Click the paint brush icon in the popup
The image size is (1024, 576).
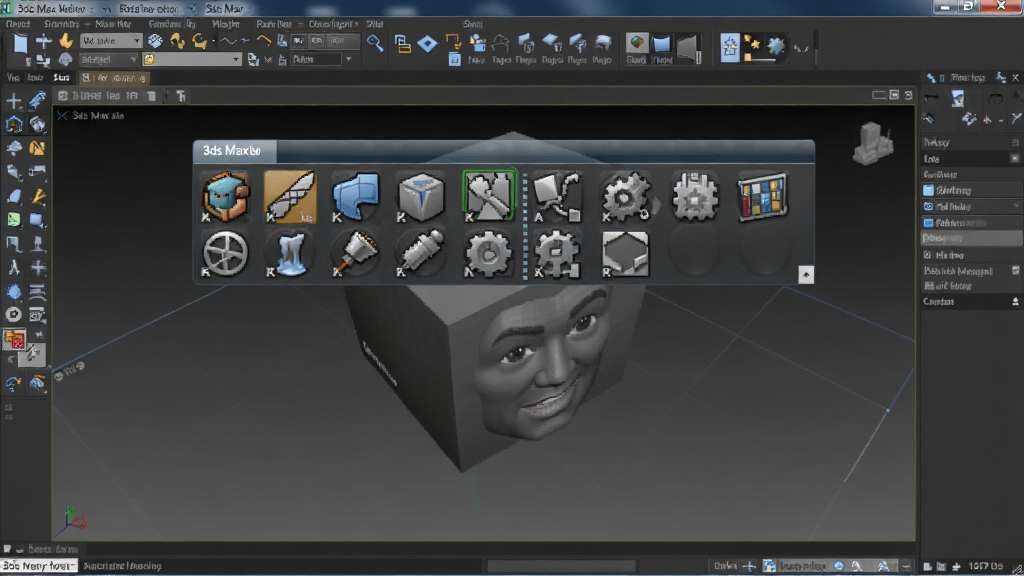pos(356,253)
